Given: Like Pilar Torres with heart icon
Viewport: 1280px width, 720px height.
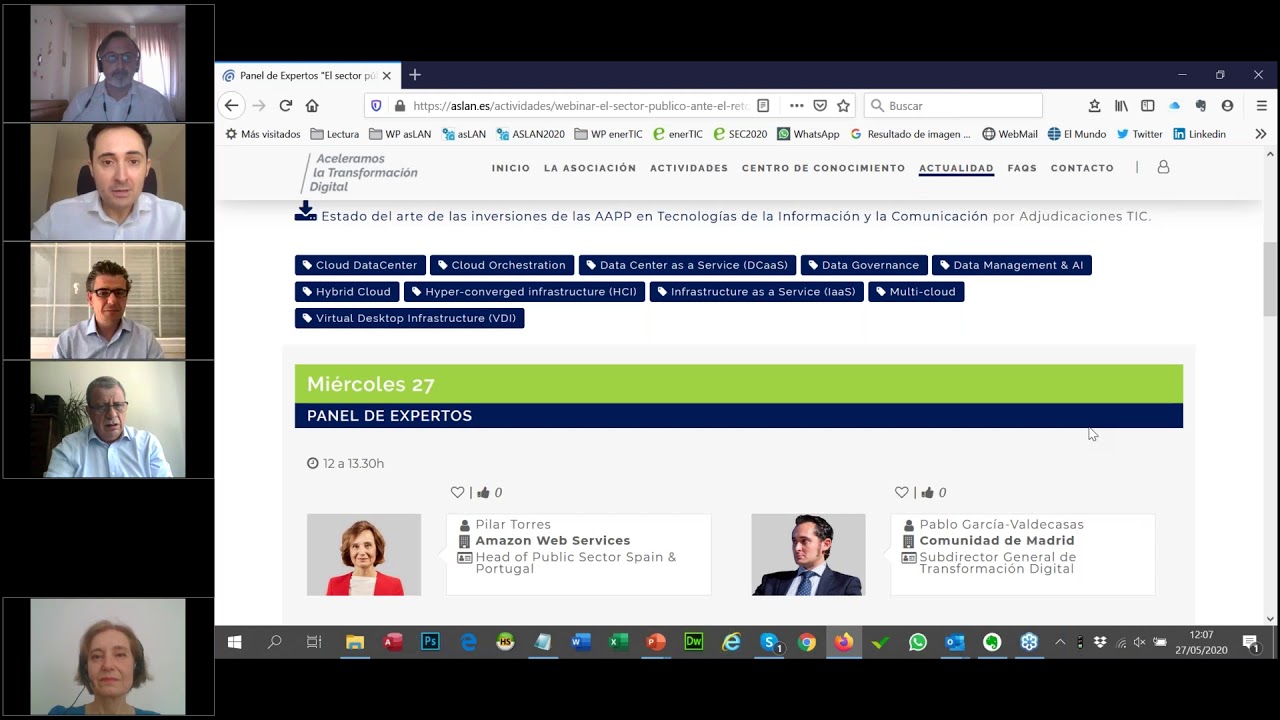Looking at the screenshot, I should [x=458, y=492].
